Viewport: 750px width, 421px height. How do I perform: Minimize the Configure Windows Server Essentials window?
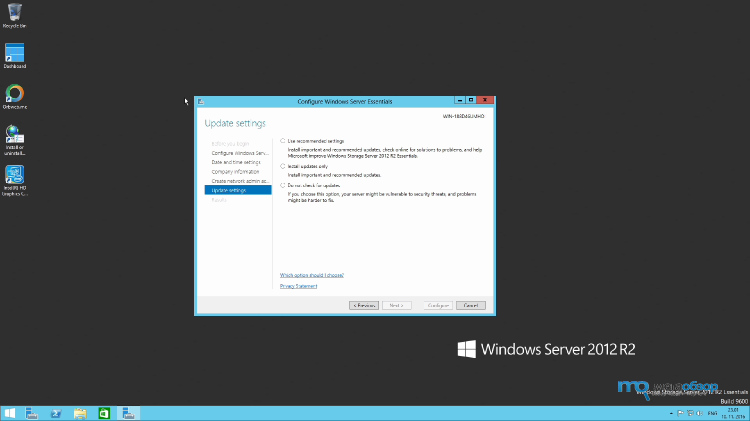[460, 100]
